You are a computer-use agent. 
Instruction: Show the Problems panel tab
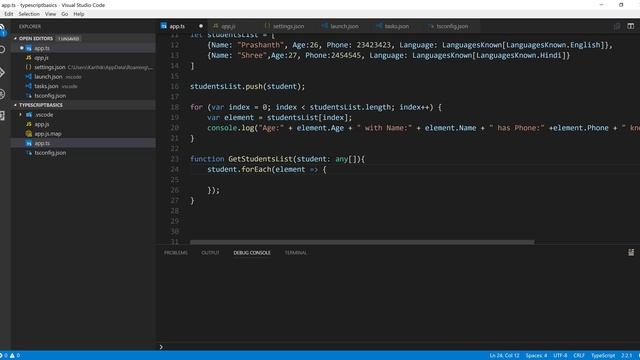pyautogui.click(x=176, y=253)
